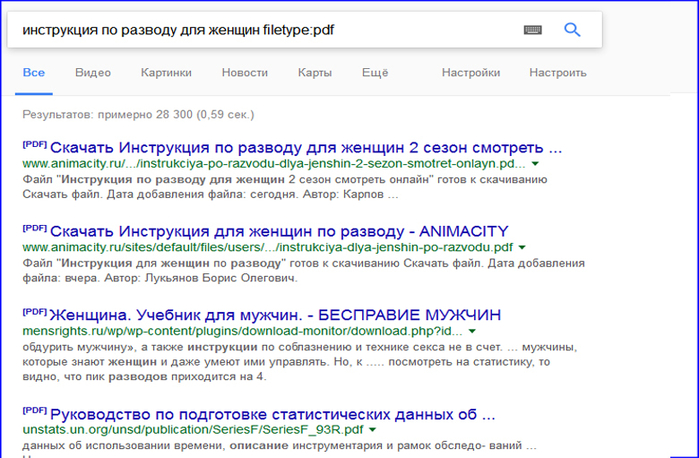The height and width of the screenshot is (458, 699).
Task: Expand dropdown arrow beside instrukciya-dlya-jenshin-po-razvodu.pdf URL
Action: (x=522, y=247)
